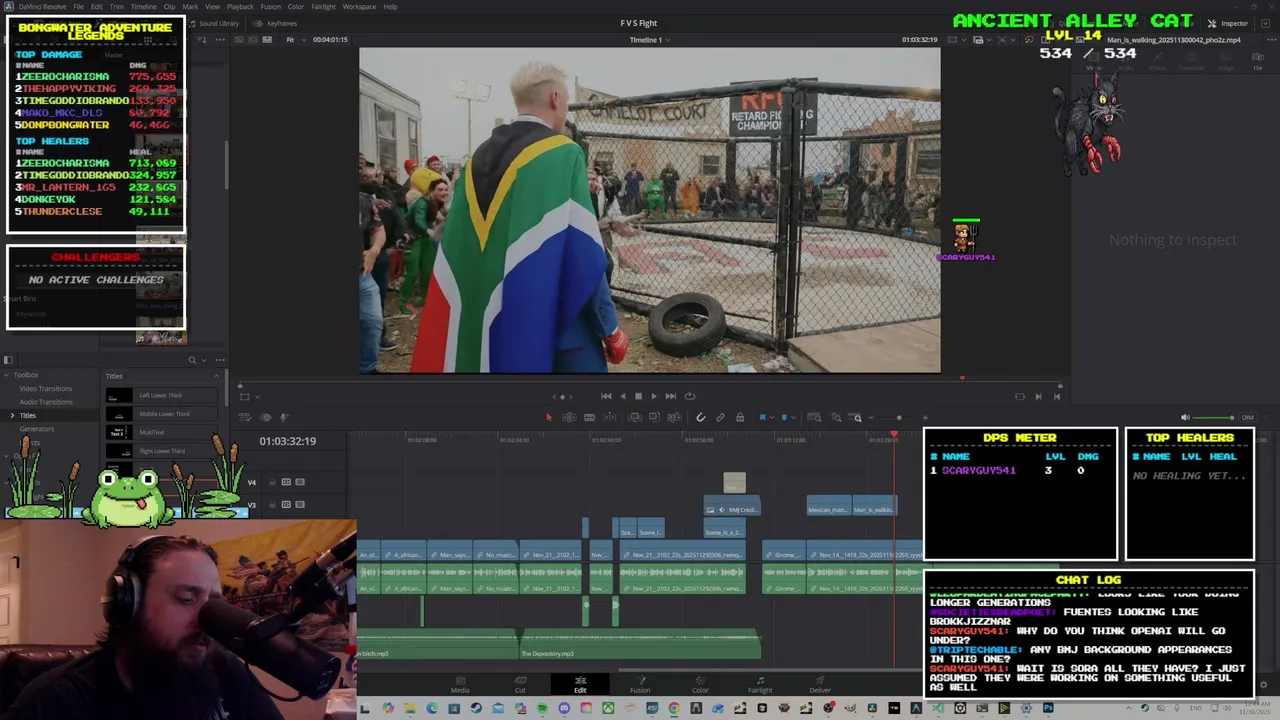The height and width of the screenshot is (720, 1280).
Task: Select the Right Lower Third title
Action: [x=161, y=451]
